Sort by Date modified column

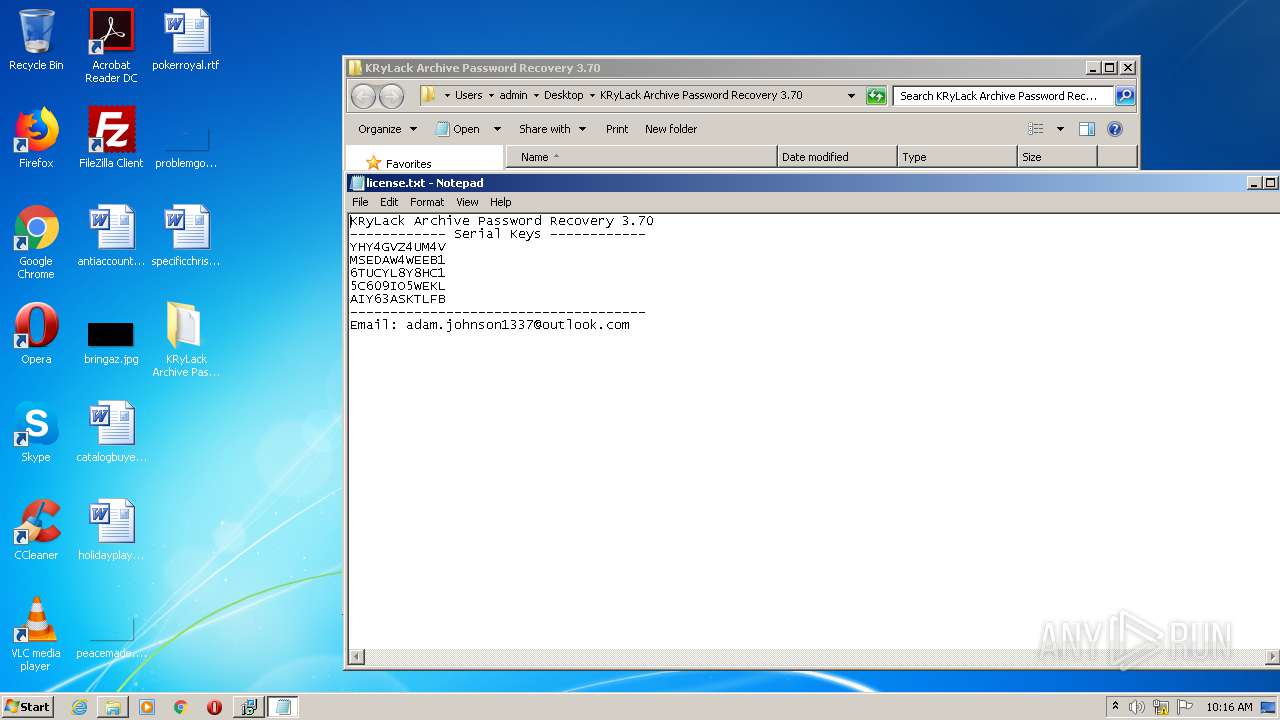837,157
